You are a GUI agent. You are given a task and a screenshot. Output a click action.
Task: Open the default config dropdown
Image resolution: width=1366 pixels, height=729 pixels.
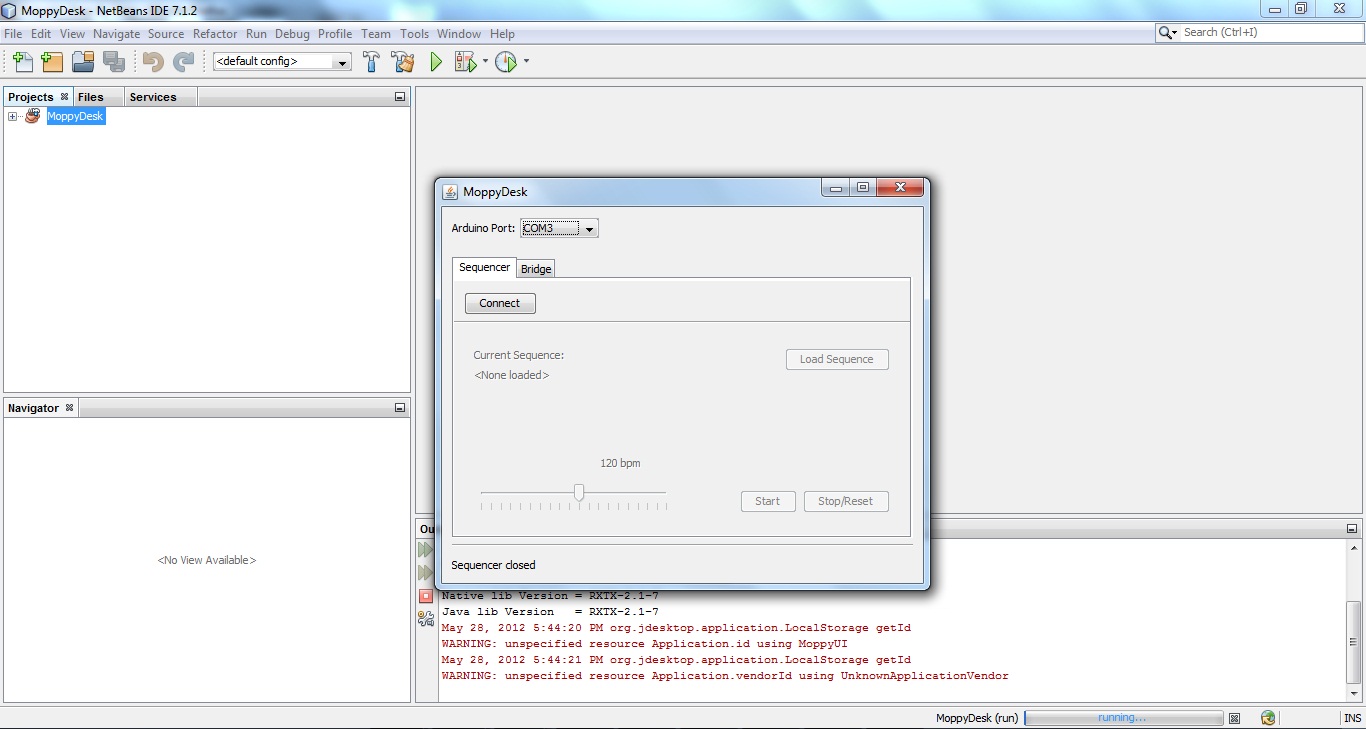pos(282,62)
